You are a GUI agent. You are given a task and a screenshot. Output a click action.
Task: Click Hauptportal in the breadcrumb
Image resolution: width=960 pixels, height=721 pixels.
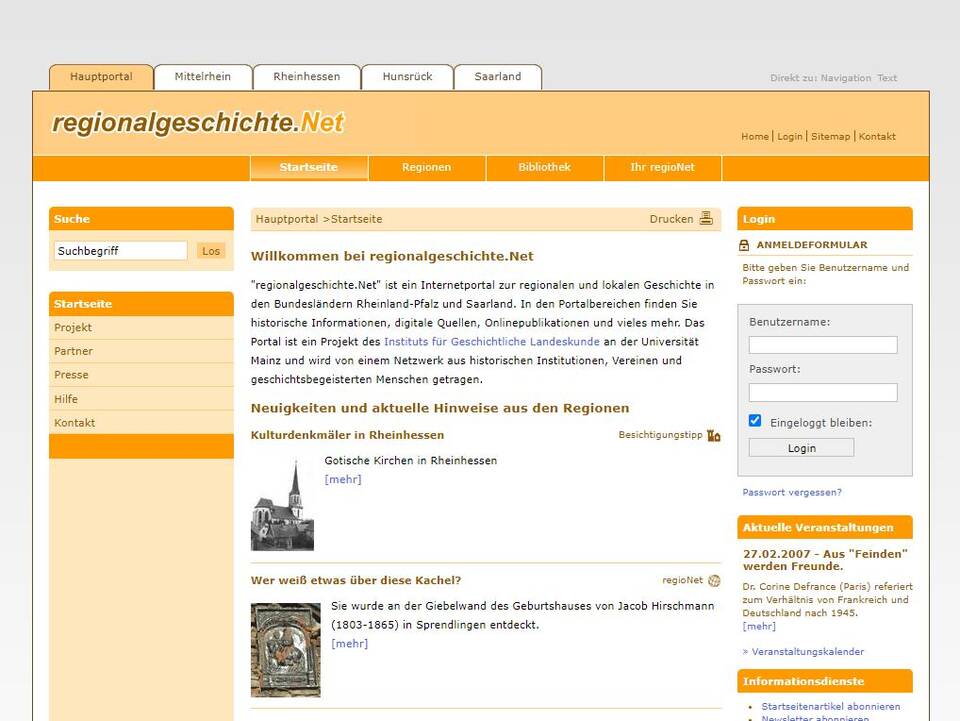(x=287, y=219)
